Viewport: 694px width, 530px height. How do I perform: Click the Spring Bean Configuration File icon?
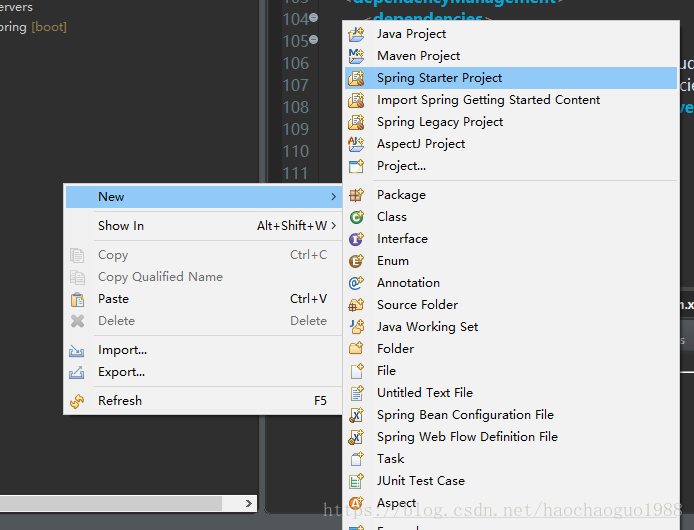pyautogui.click(x=356, y=415)
